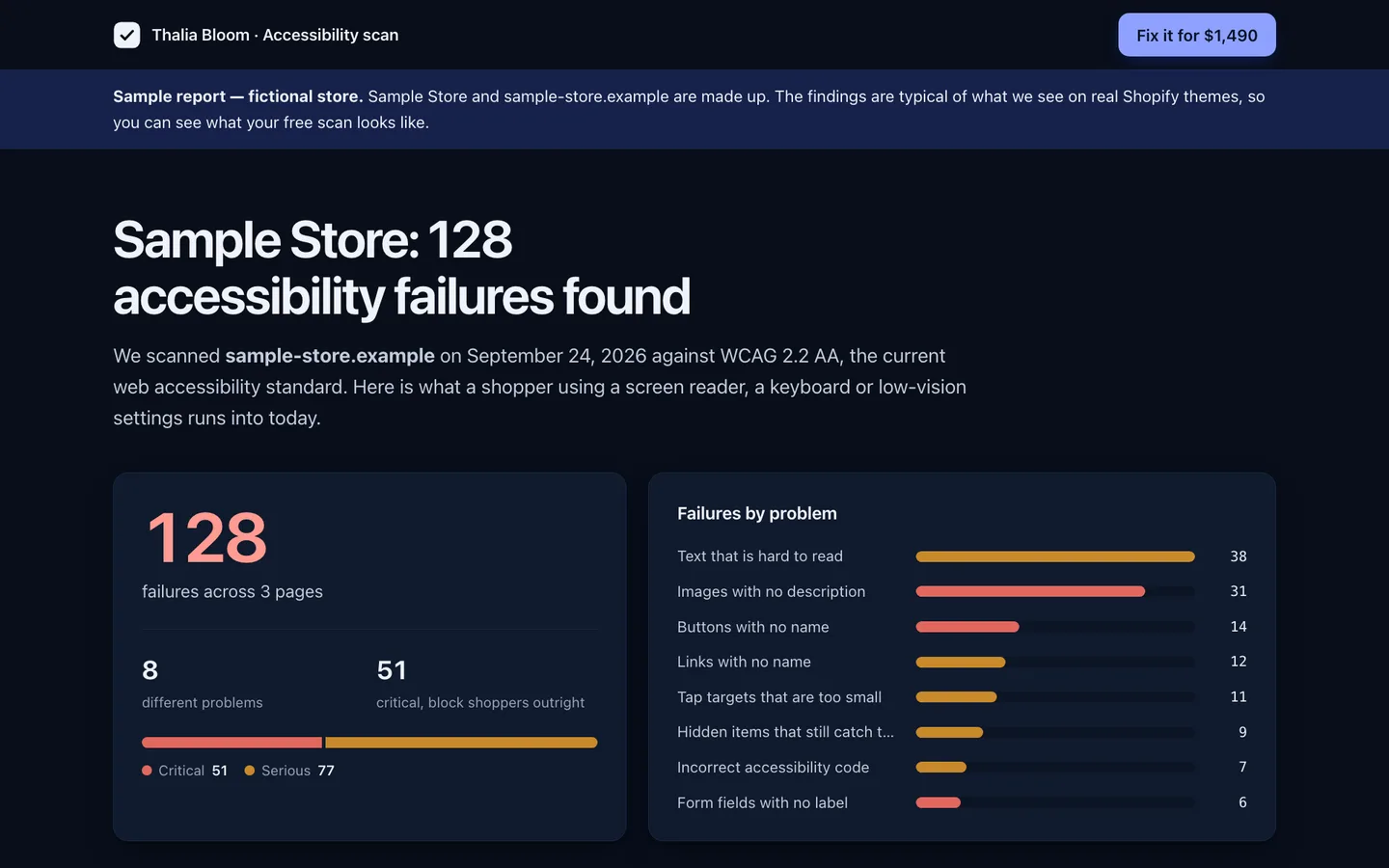Open the Thalia Bloom · Accessibility scan title

coord(275,35)
